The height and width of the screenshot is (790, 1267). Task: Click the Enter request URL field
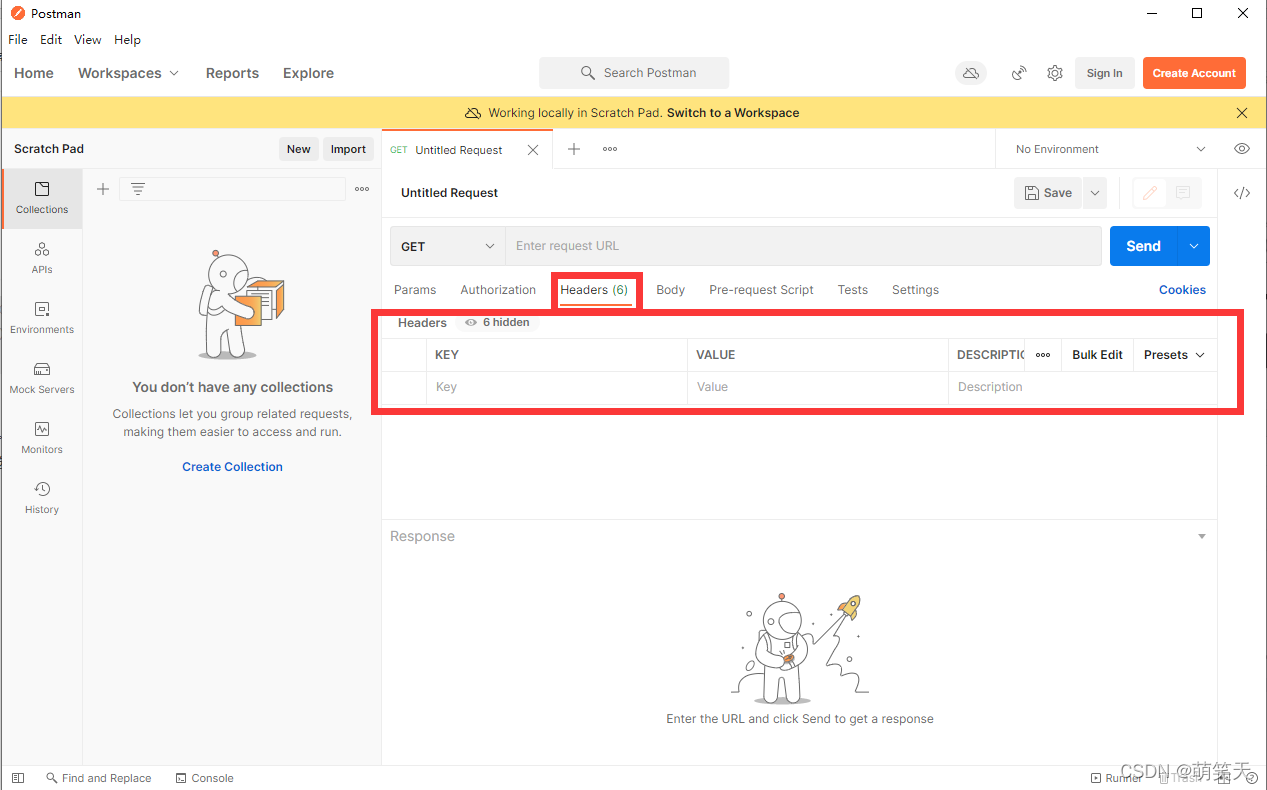point(803,246)
